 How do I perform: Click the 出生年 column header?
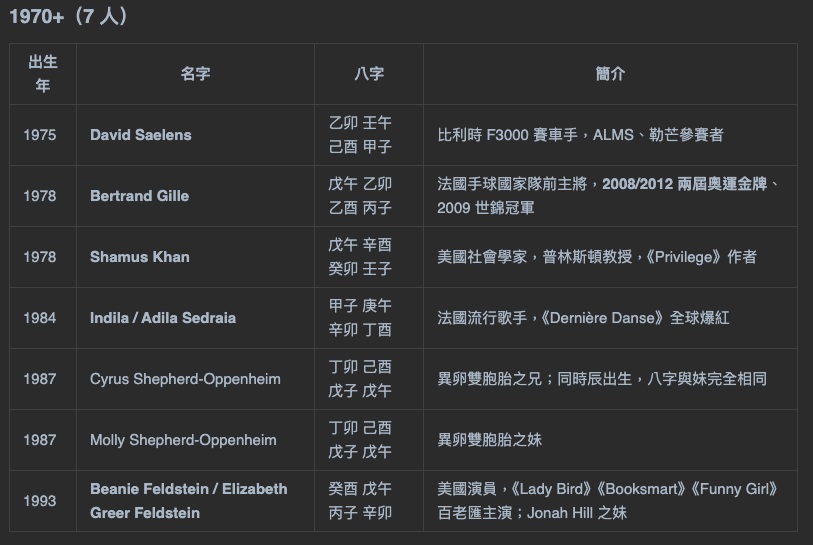click(43, 74)
